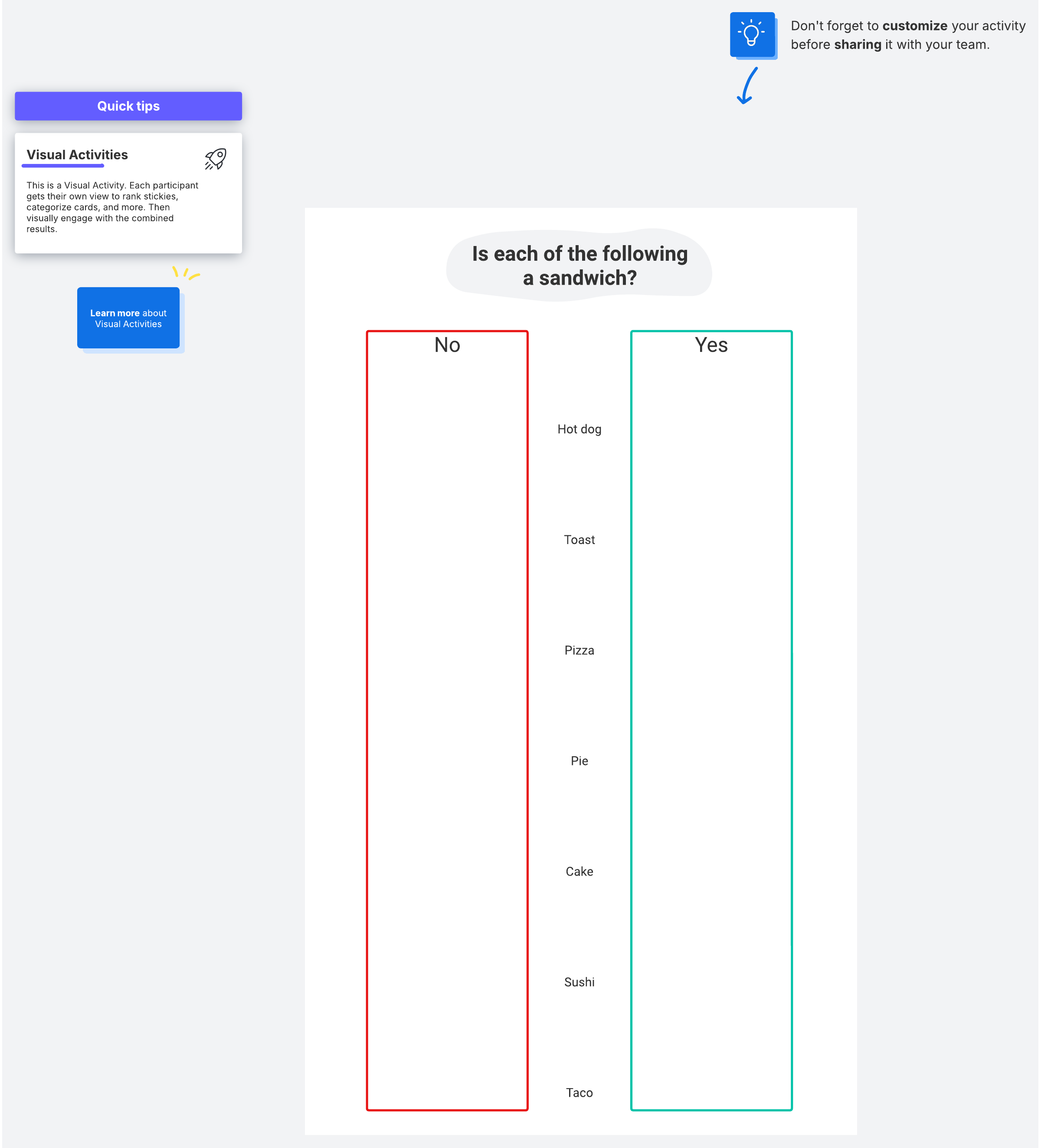Click the Yes column heading
Viewport: 1041px width, 1148px height.
(x=711, y=345)
